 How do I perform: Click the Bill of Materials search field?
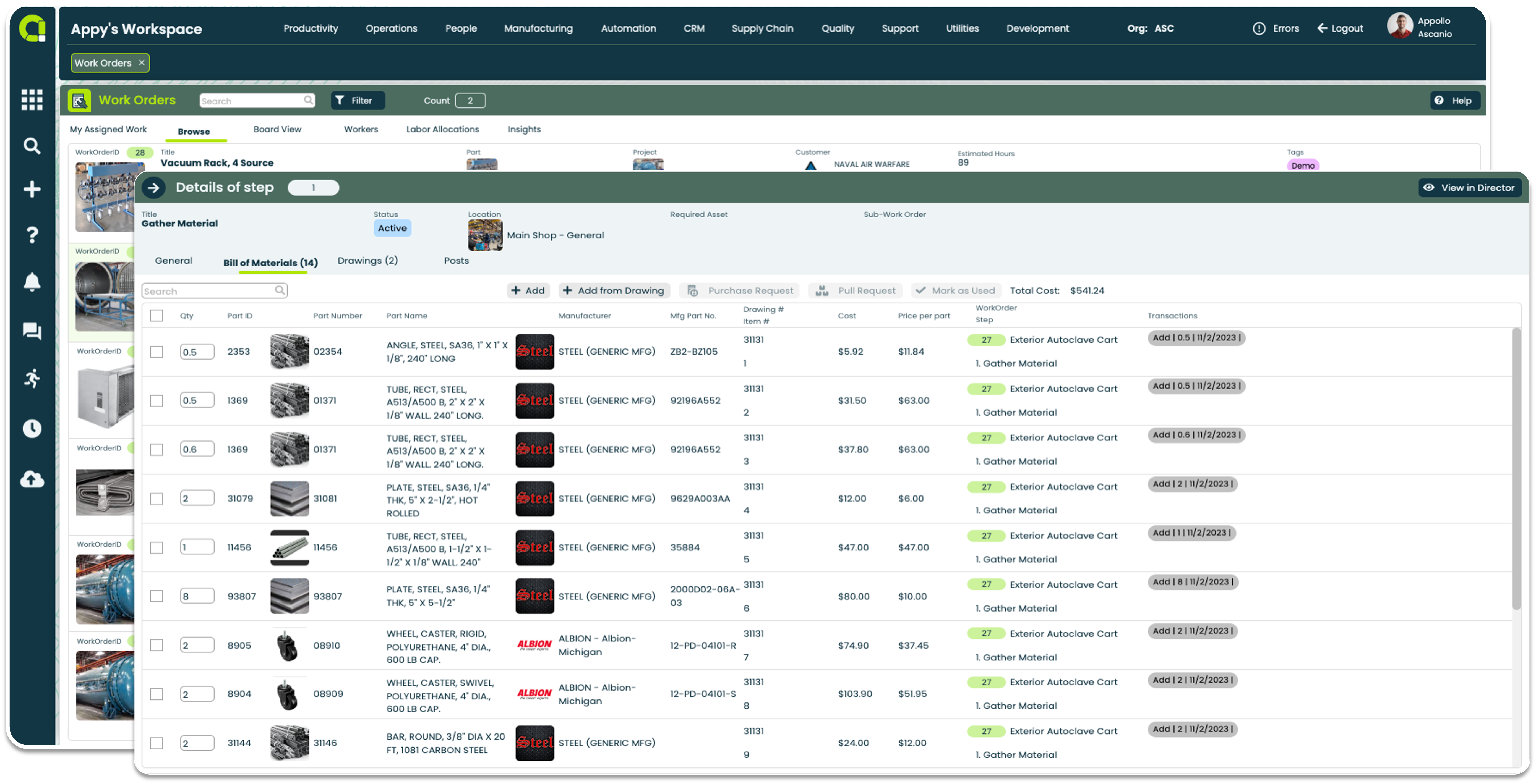coord(214,290)
